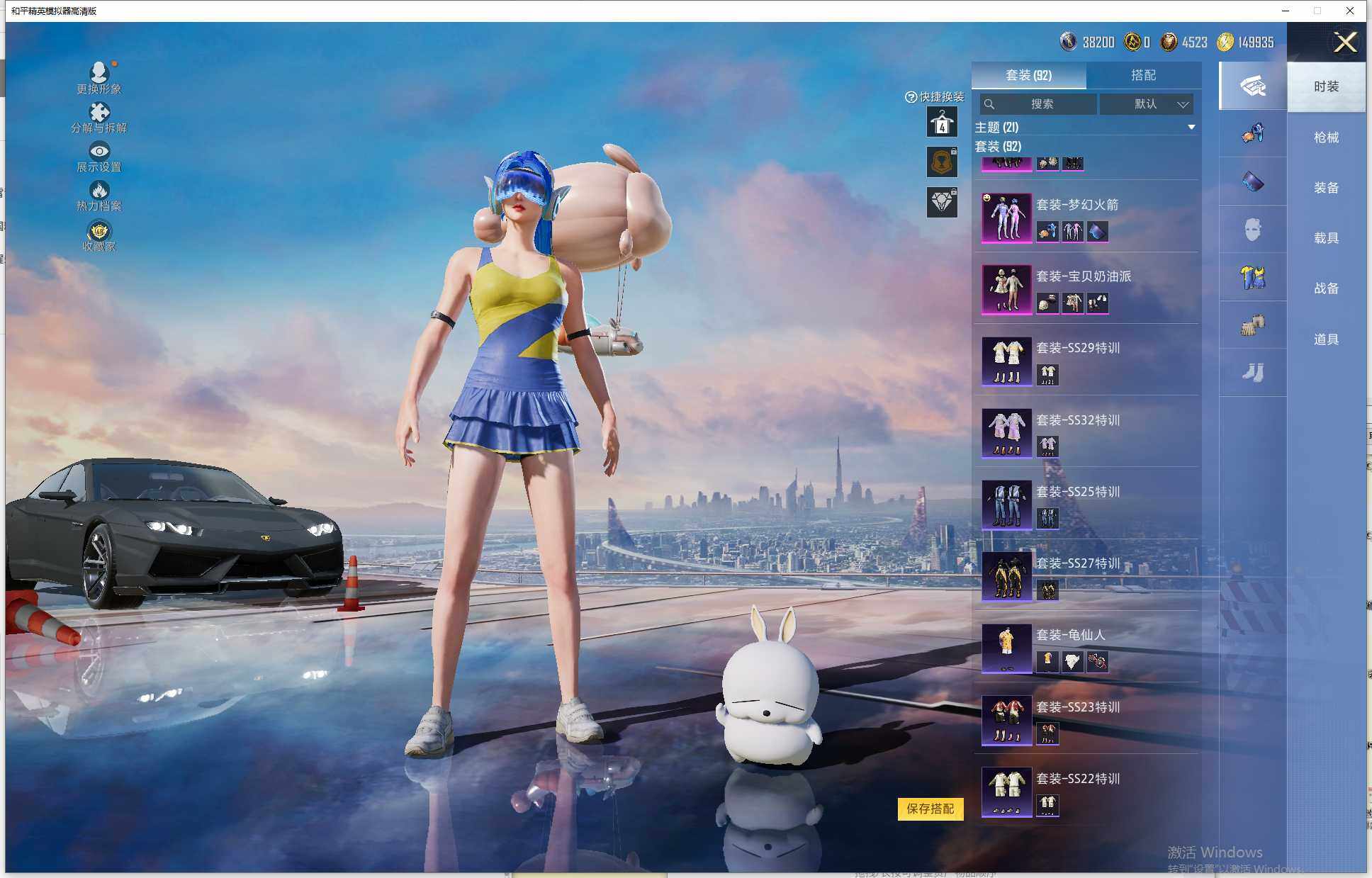Select the face mask category icon
Screen dimensions: 1372x878
click(1253, 230)
